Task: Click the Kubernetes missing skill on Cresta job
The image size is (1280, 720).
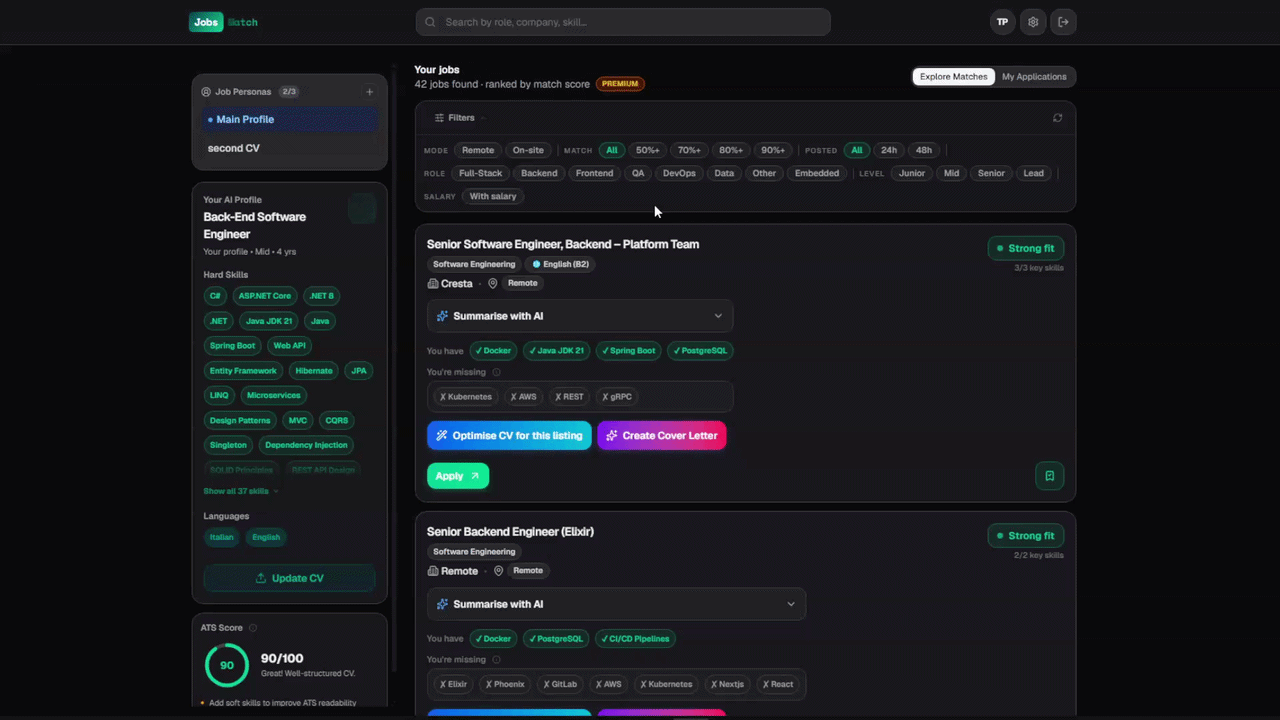Action: pyautogui.click(x=466, y=397)
